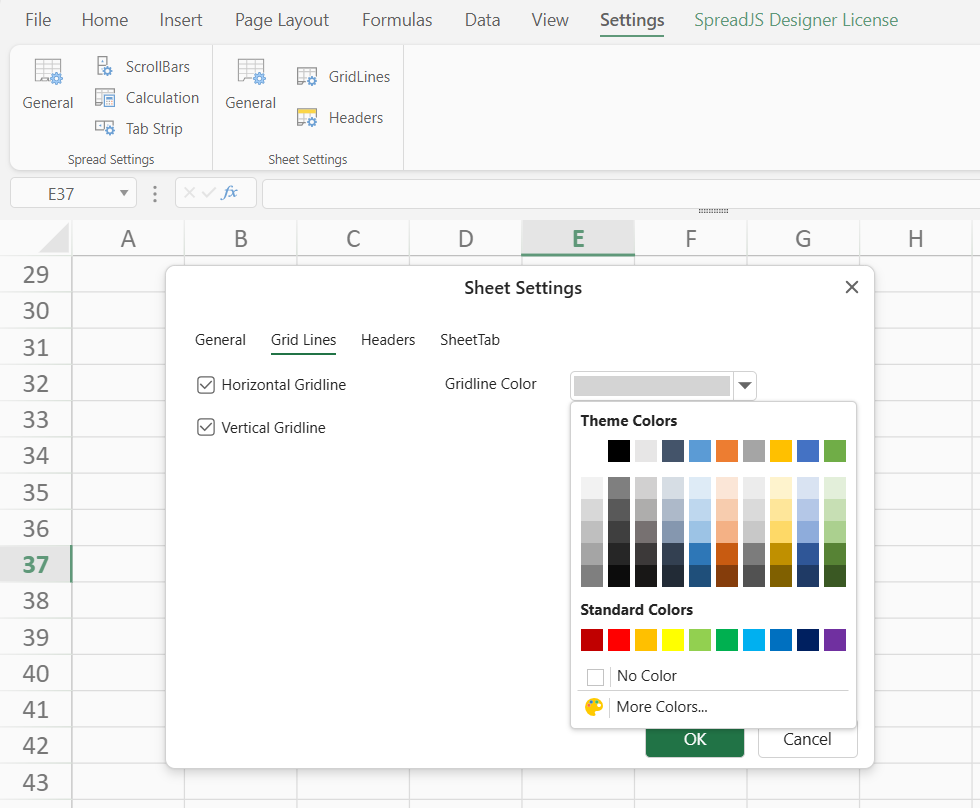Select row 40 header
Screen dimensions: 980x808
(36, 673)
